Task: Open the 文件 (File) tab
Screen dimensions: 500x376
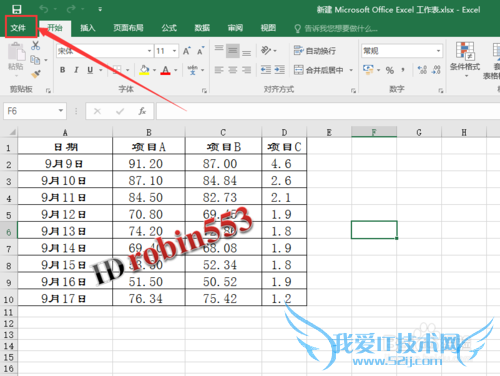Action: [18, 28]
